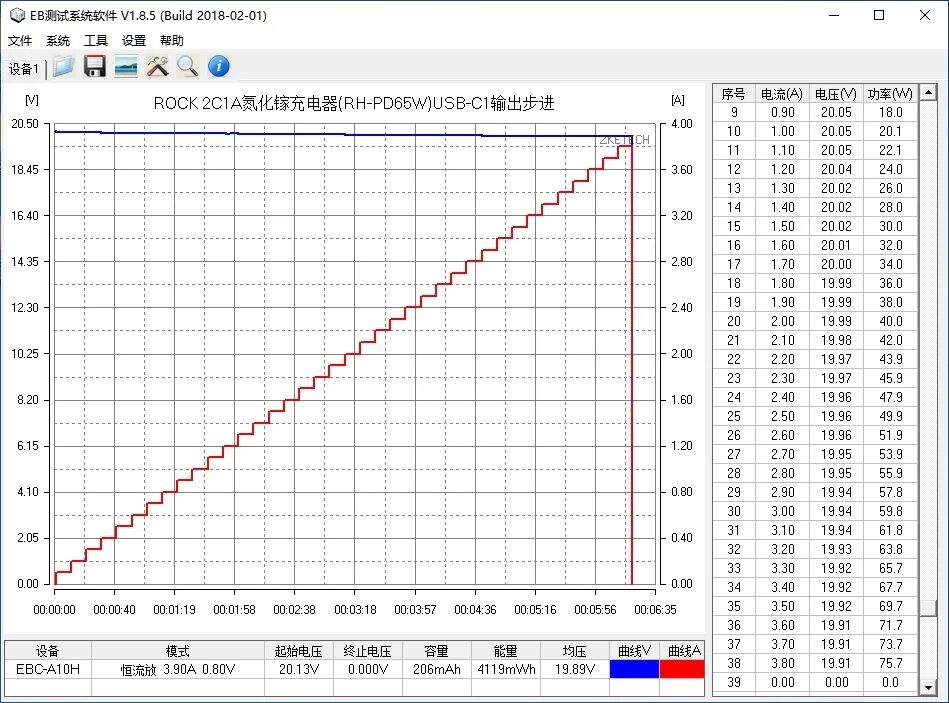949x703 pixels.
Task: Click the 终止电压 header
Action: tap(368, 651)
